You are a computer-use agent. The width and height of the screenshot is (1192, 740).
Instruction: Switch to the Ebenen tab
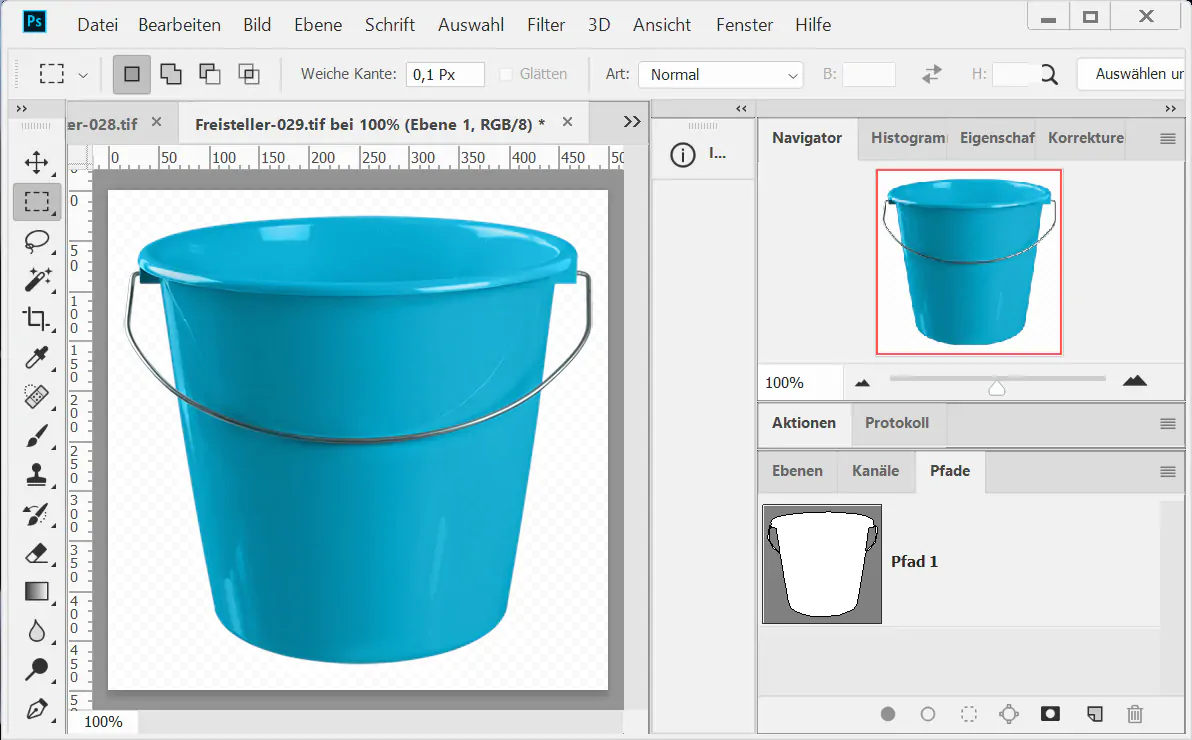tap(797, 471)
